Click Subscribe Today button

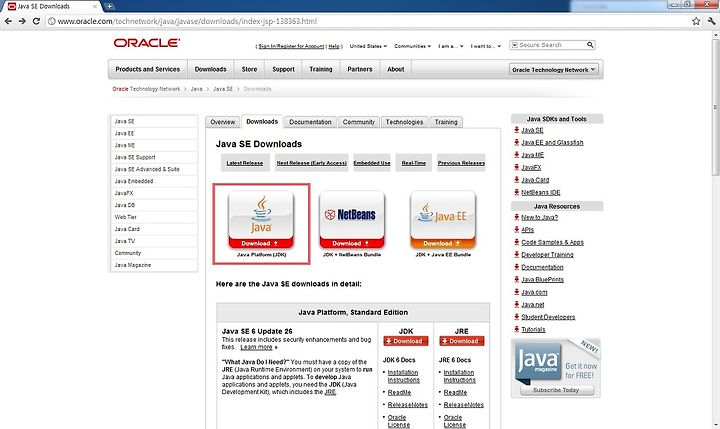(556, 390)
